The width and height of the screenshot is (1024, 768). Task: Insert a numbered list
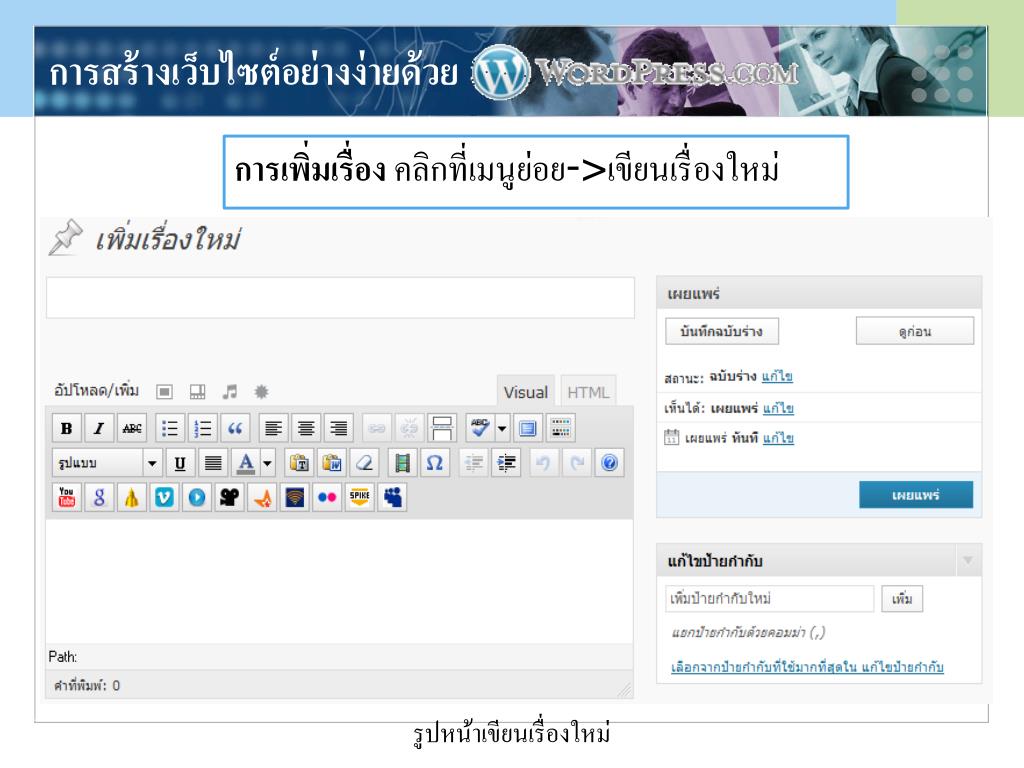point(202,428)
